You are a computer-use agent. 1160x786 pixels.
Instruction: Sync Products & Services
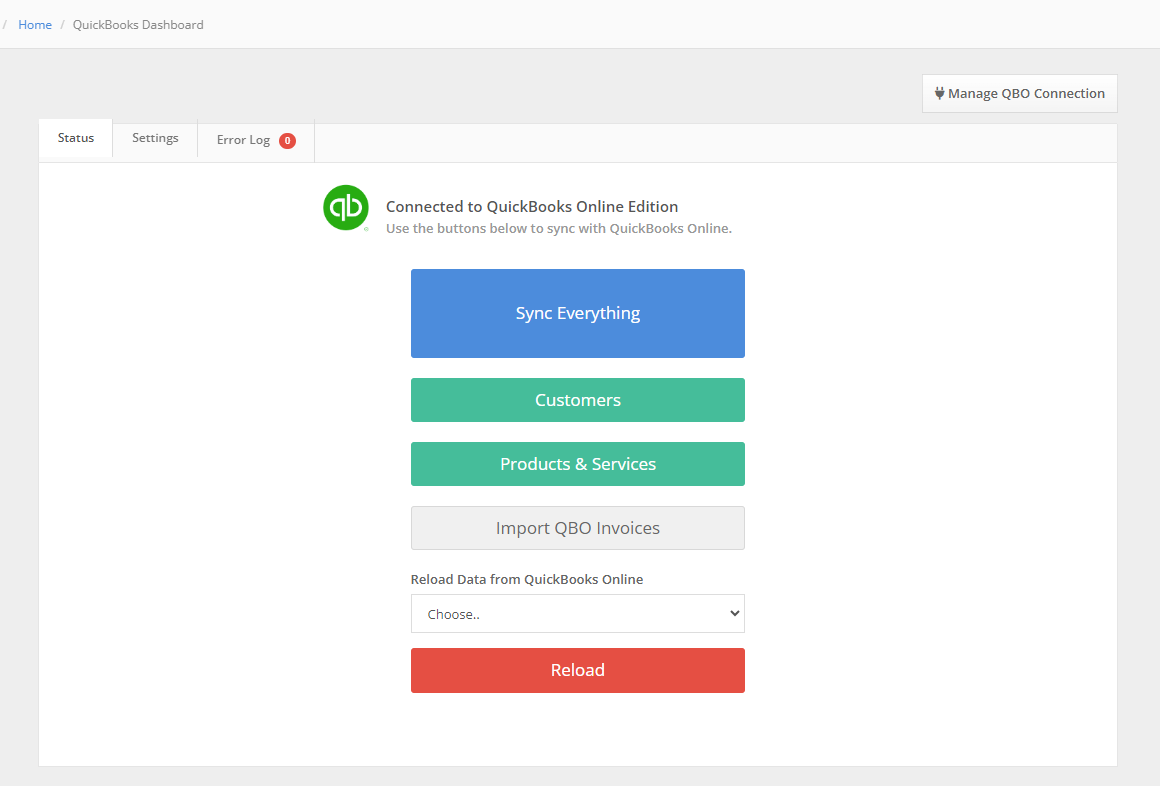pyautogui.click(x=578, y=464)
